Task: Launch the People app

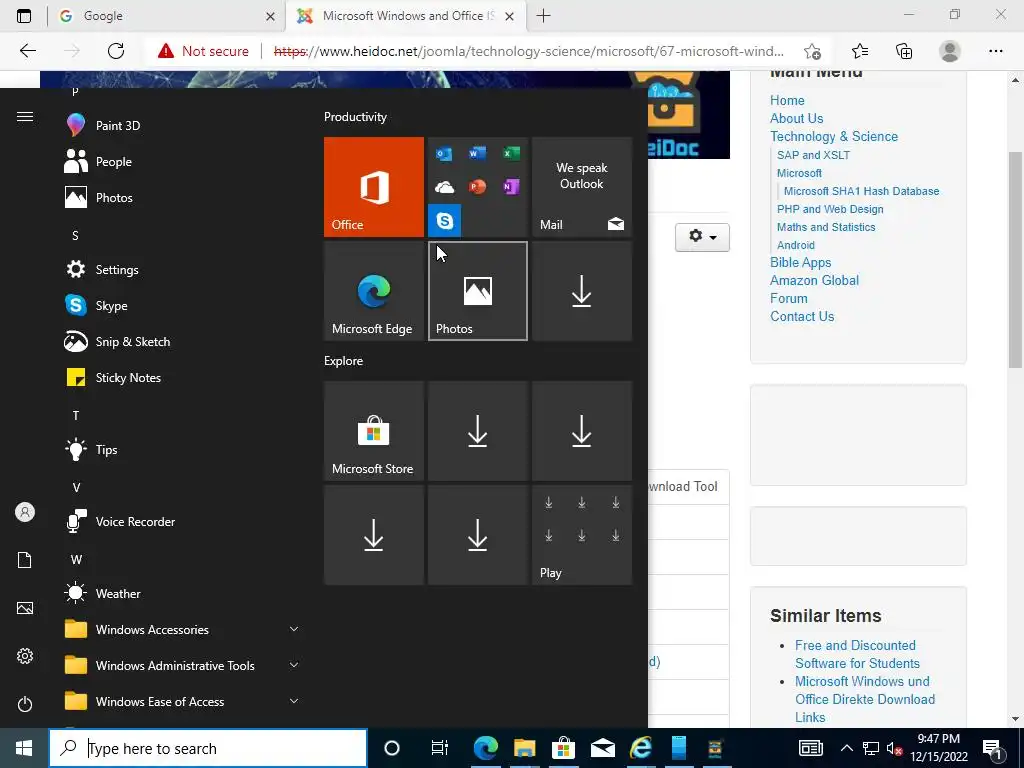Action: (183, 161)
